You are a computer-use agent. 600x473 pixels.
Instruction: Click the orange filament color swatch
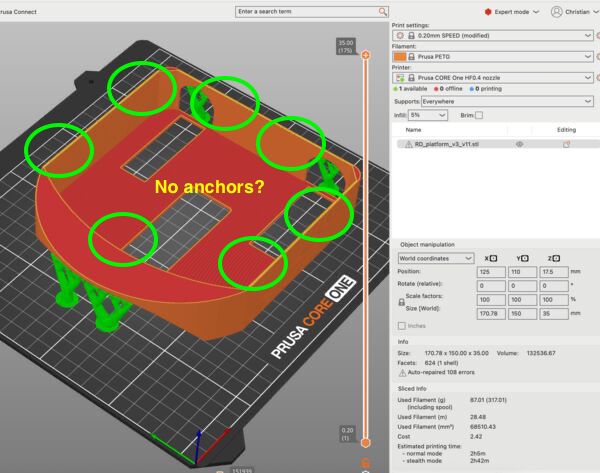(x=399, y=57)
